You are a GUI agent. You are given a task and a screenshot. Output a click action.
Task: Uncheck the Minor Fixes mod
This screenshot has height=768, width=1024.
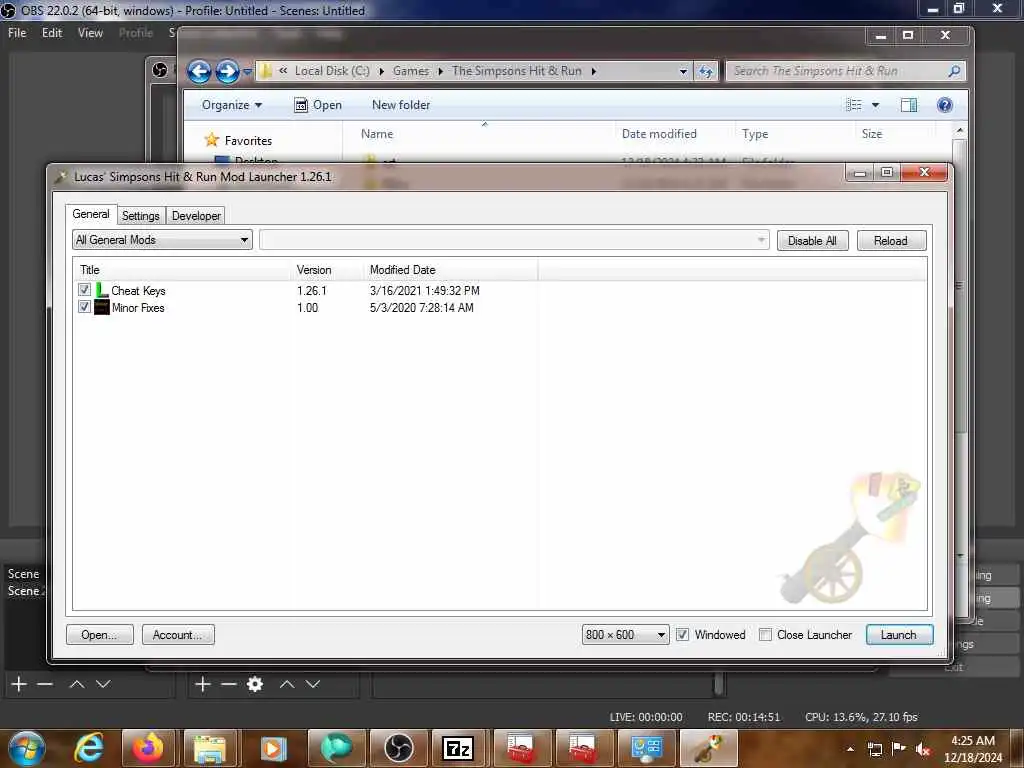click(84, 306)
